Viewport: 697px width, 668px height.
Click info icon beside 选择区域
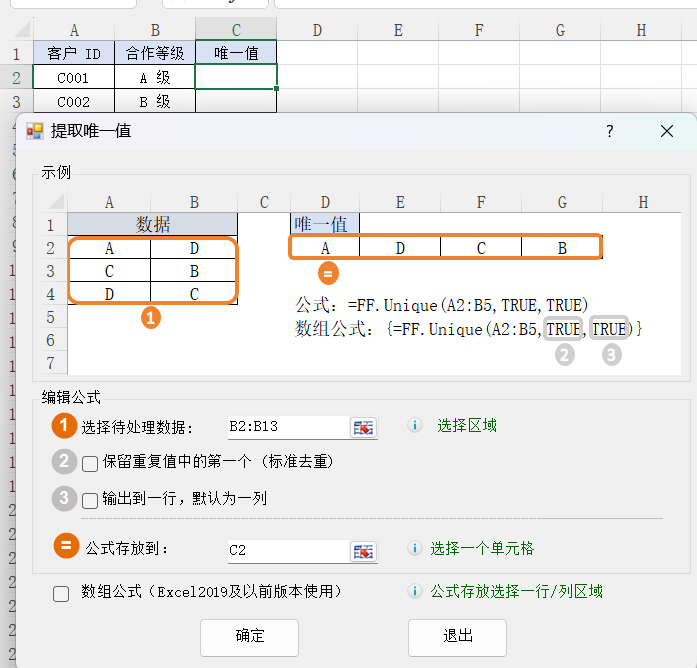[415, 426]
